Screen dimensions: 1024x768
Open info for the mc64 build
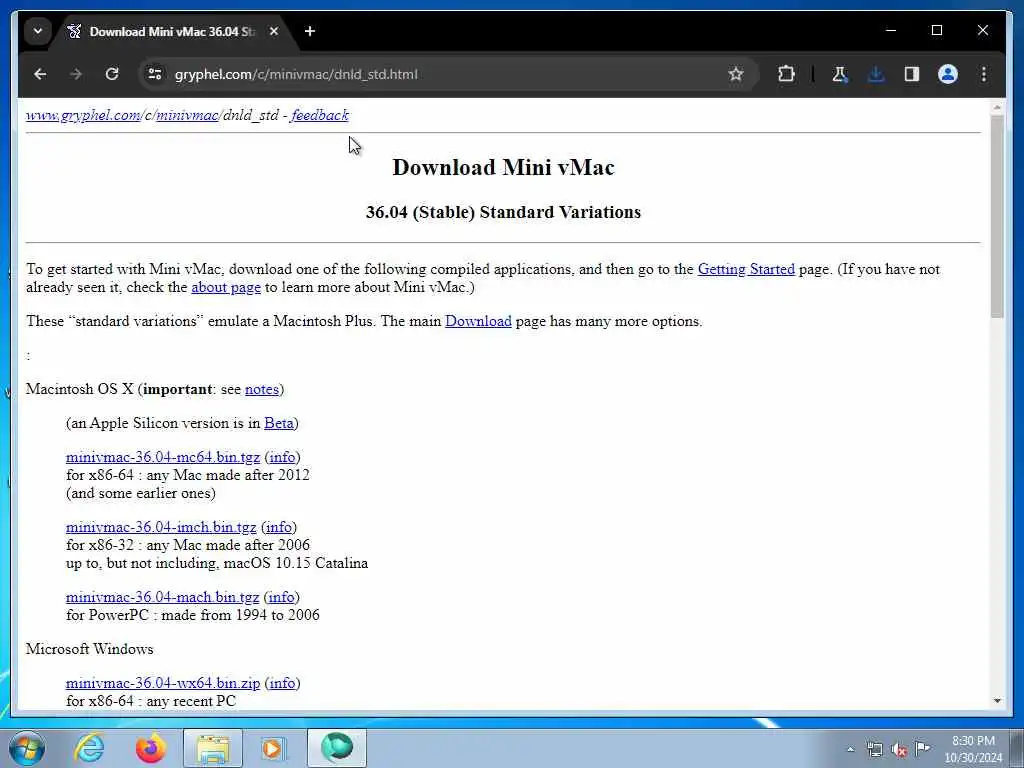[282, 457]
